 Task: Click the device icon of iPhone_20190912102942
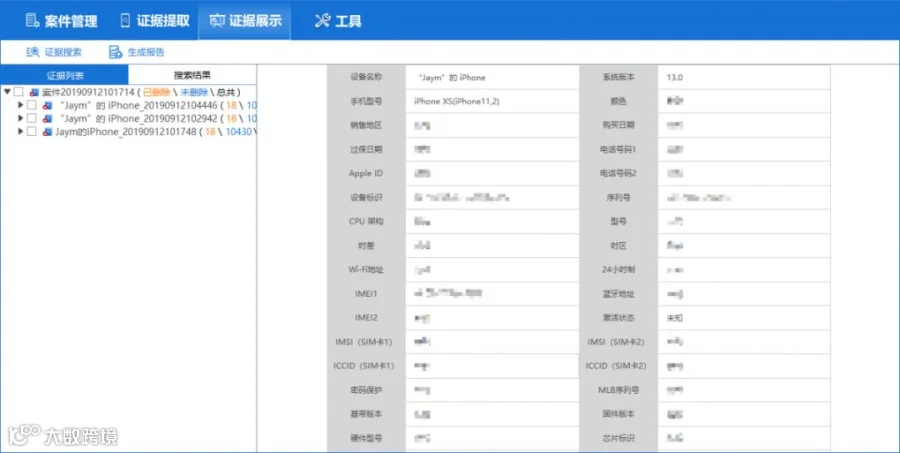(x=48, y=118)
